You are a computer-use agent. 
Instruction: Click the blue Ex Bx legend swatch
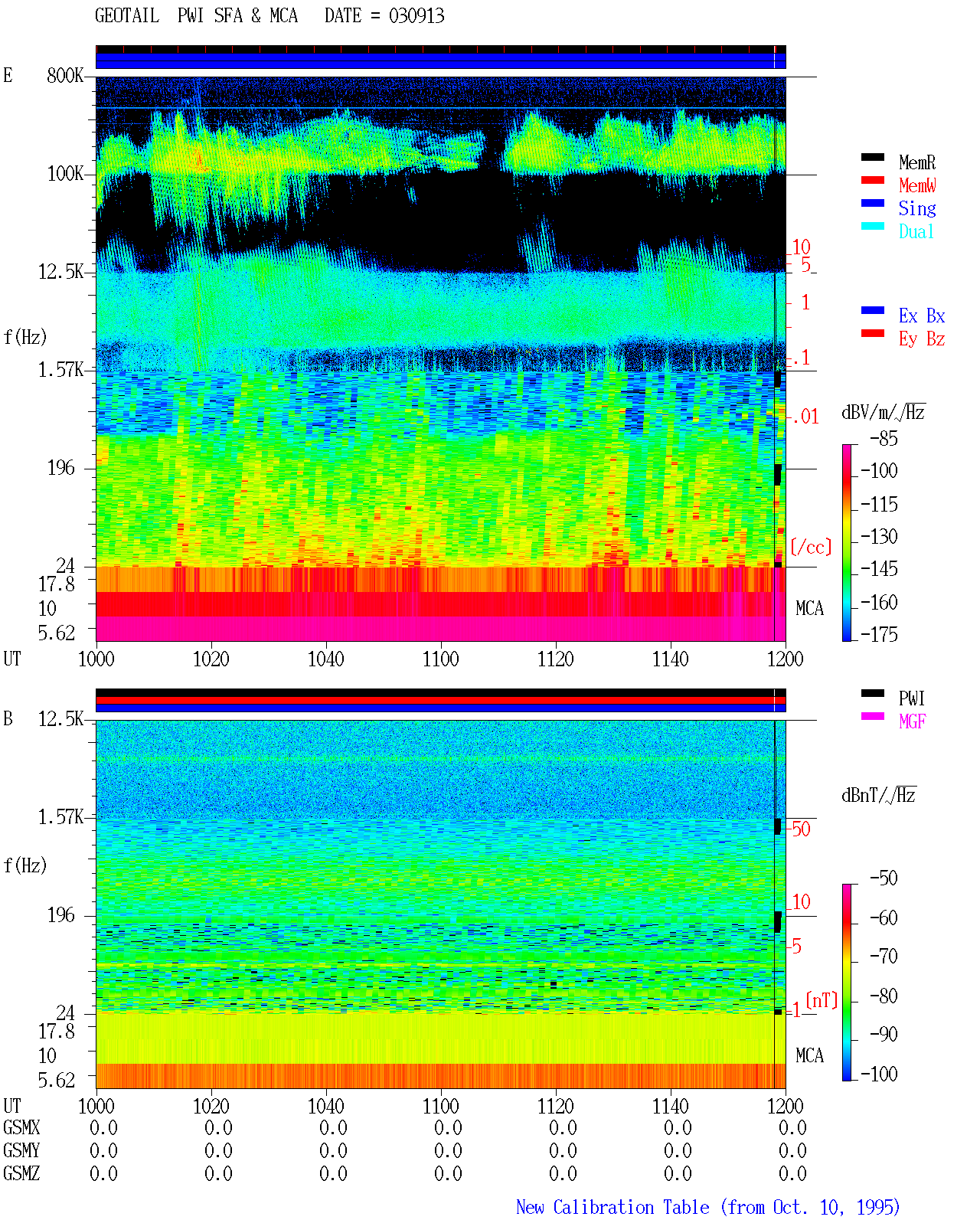tap(873, 310)
